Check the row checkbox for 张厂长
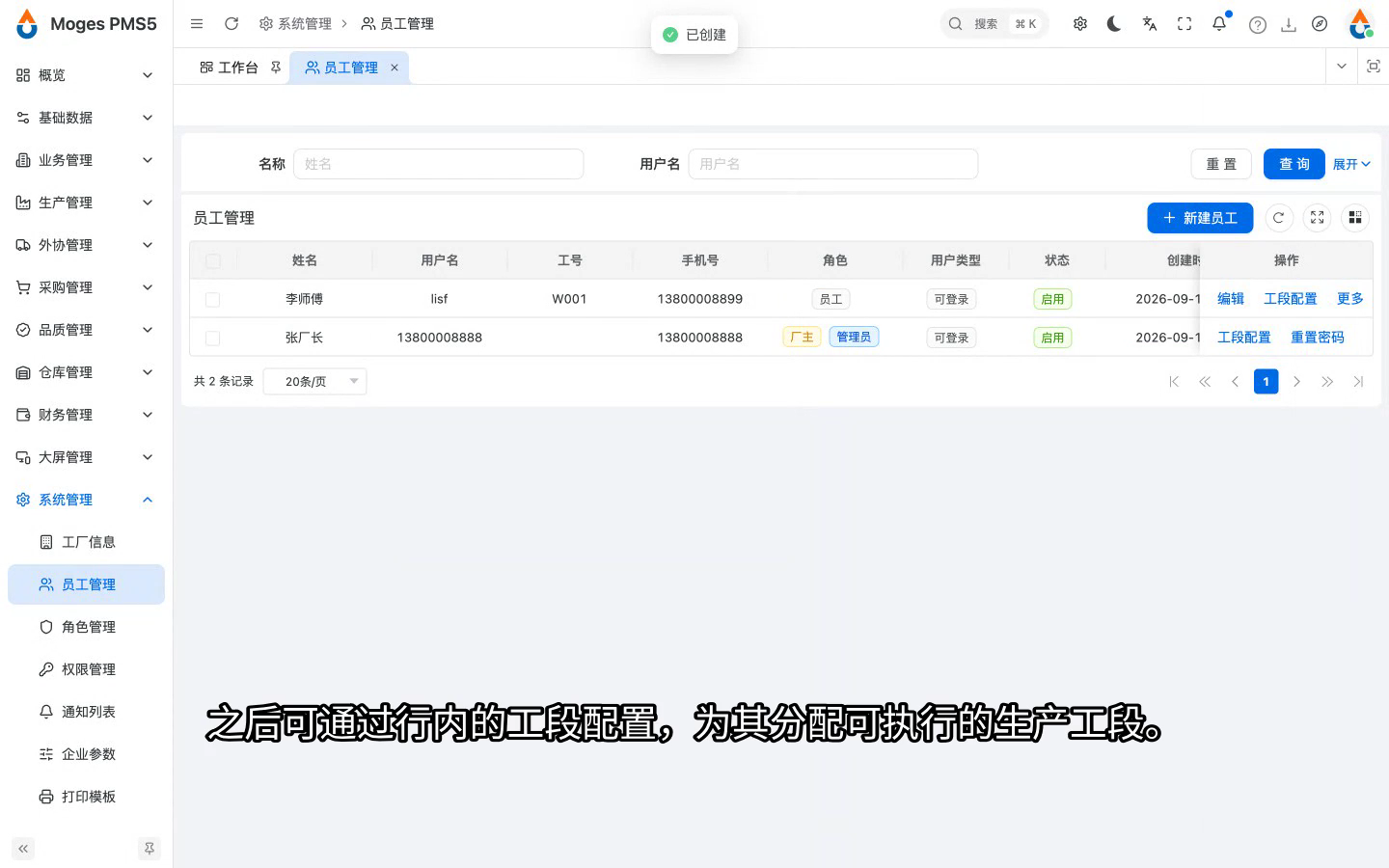The width and height of the screenshot is (1389, 868). click(x=213, y=338)
